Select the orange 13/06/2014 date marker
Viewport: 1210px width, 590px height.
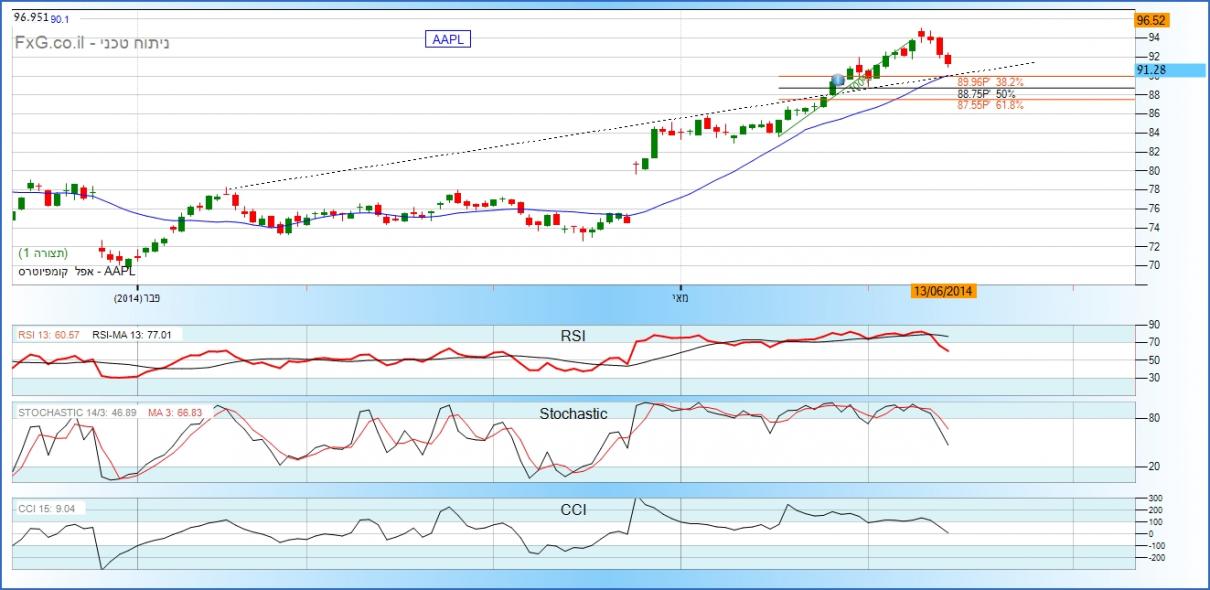coord(943,291)
